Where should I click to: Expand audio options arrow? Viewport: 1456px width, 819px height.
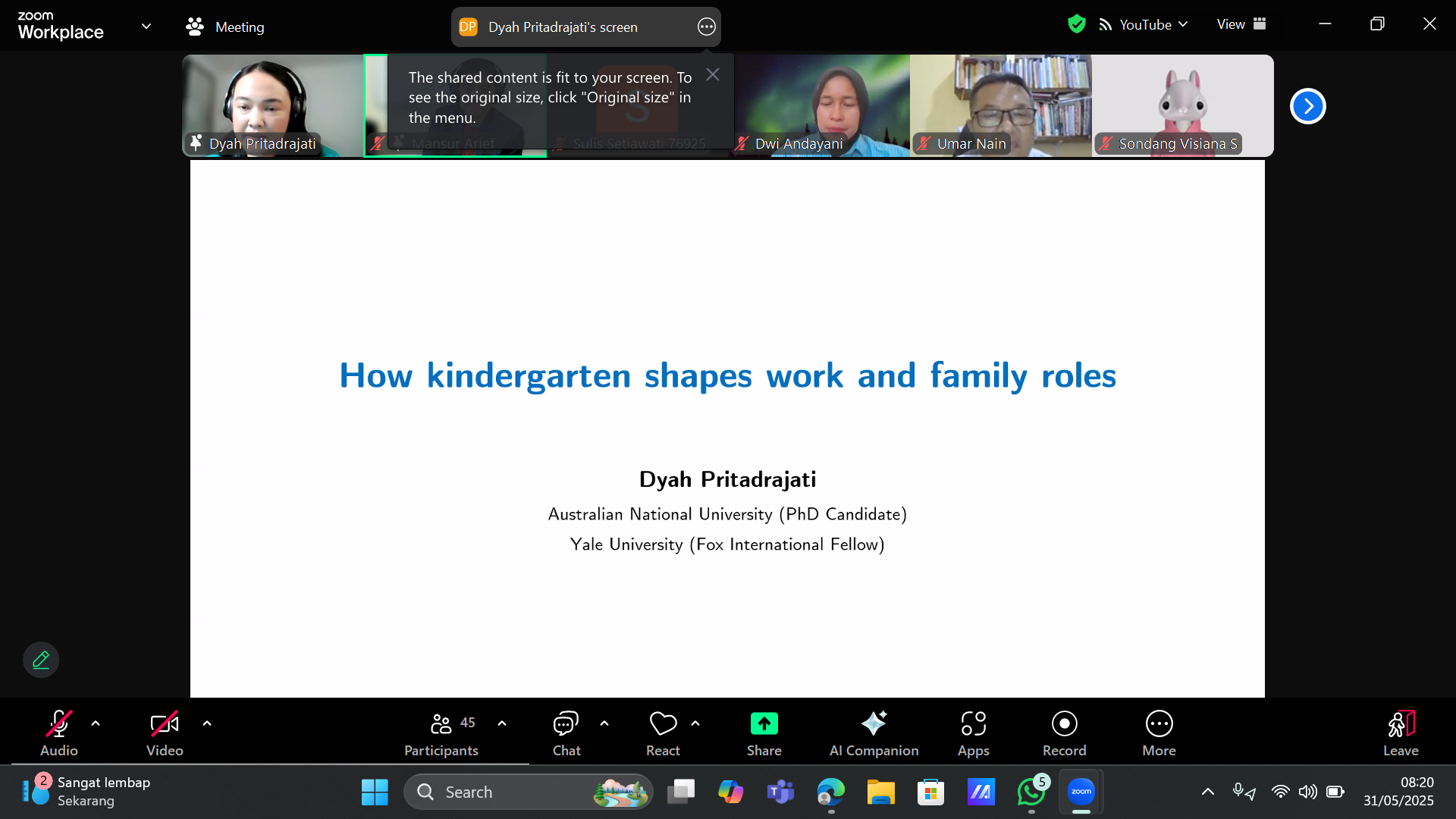coord(96,723)
